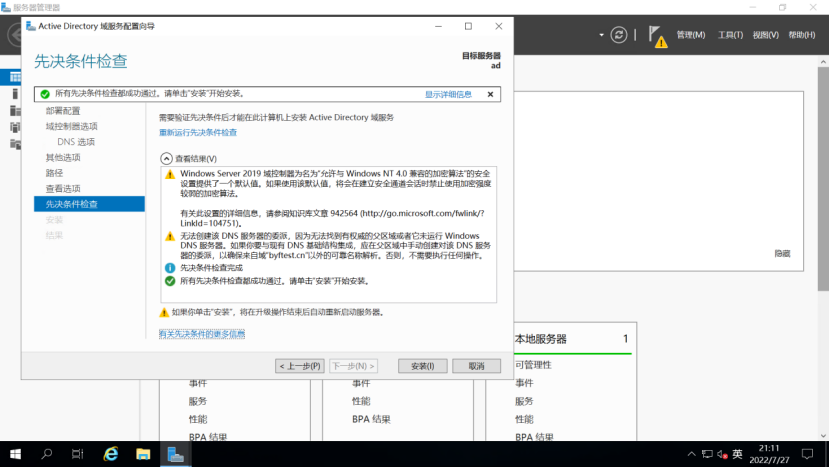This screenshot has height=467, width=830.
Task: Minimize the AD configuration wizard window
Action: point(438,26)
